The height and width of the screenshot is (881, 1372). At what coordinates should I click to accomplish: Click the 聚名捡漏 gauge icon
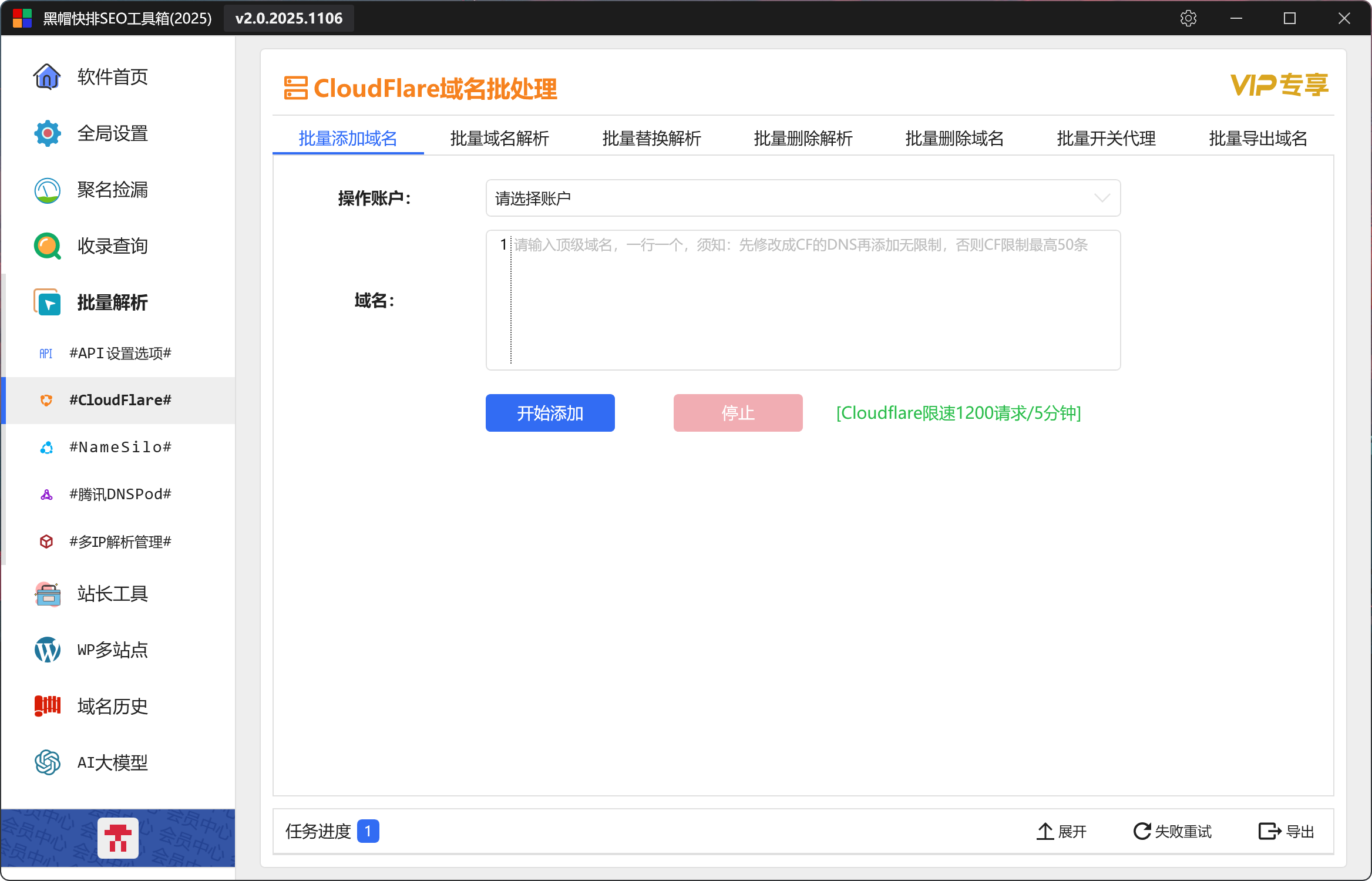click(x=47, y=190)
